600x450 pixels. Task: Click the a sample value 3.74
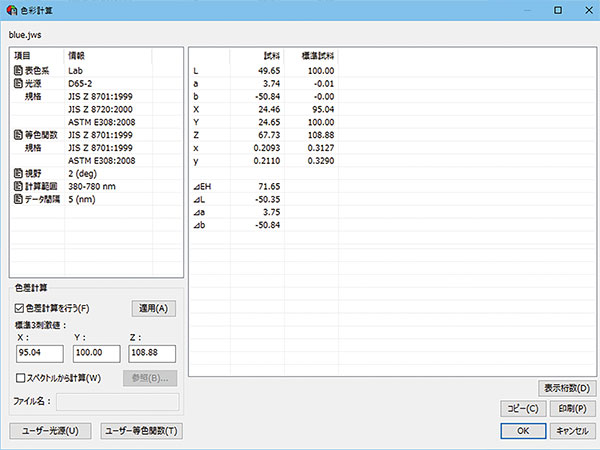click(x=271, y=83)
